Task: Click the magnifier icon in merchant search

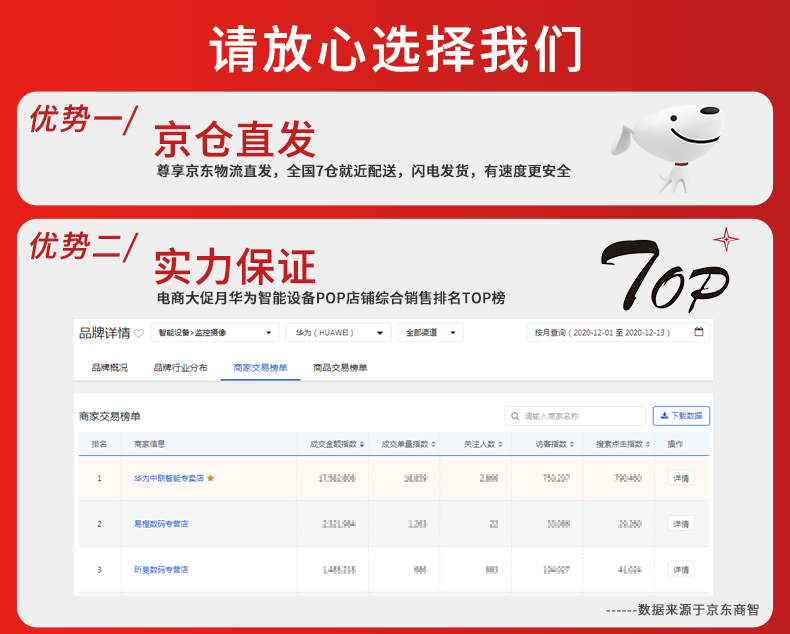Action: [x=515, y=416]
